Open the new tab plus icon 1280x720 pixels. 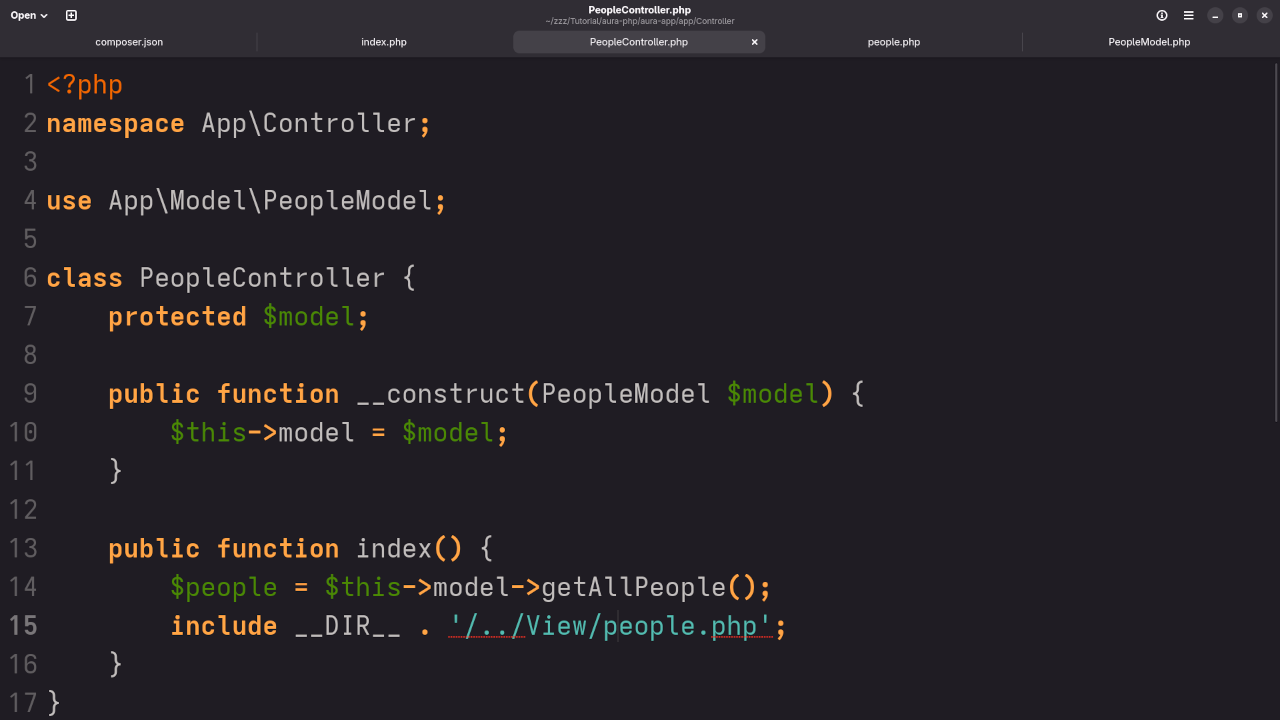(x=71, y=15)
